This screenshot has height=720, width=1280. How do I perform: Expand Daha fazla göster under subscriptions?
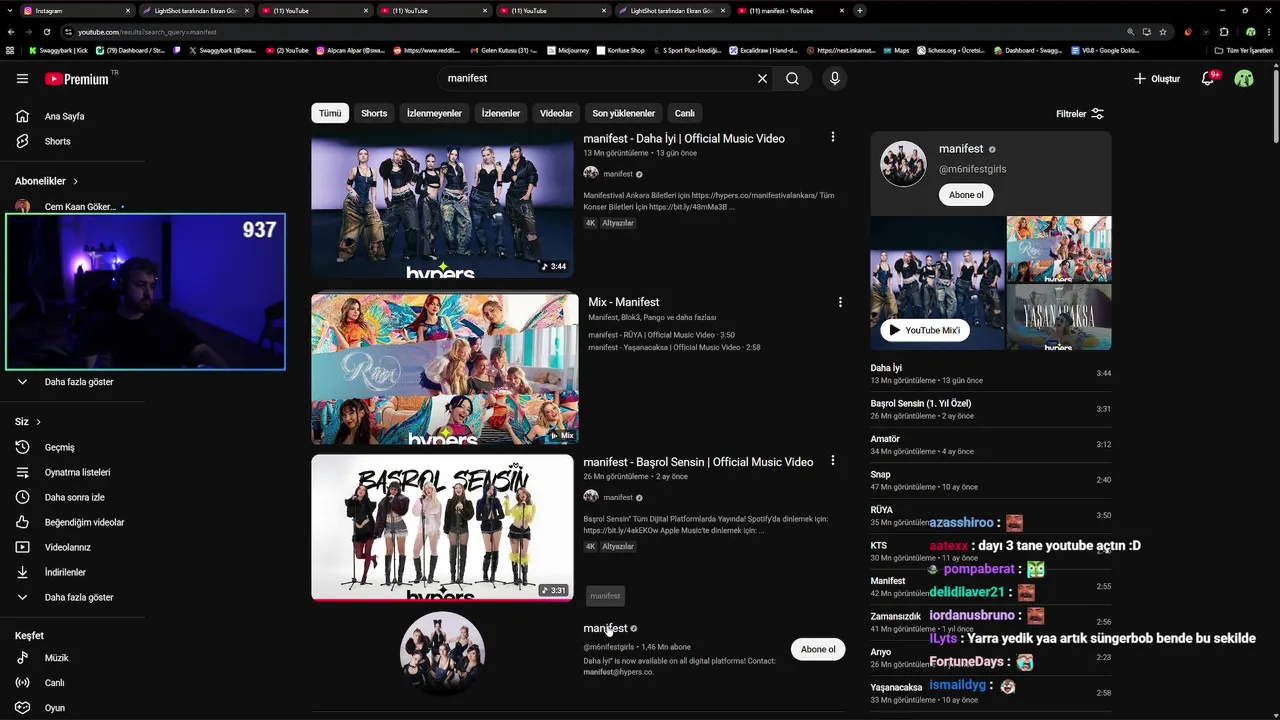[x=78, y=382]
